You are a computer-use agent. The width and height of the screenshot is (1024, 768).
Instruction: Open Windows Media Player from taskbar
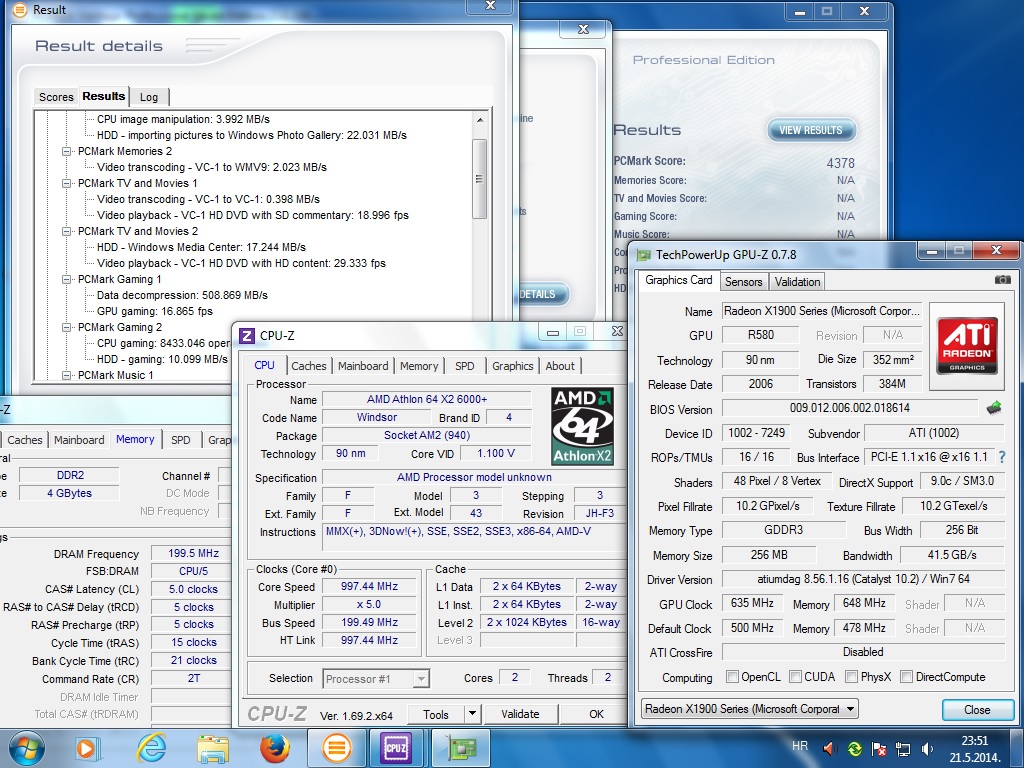click(87, 748)
